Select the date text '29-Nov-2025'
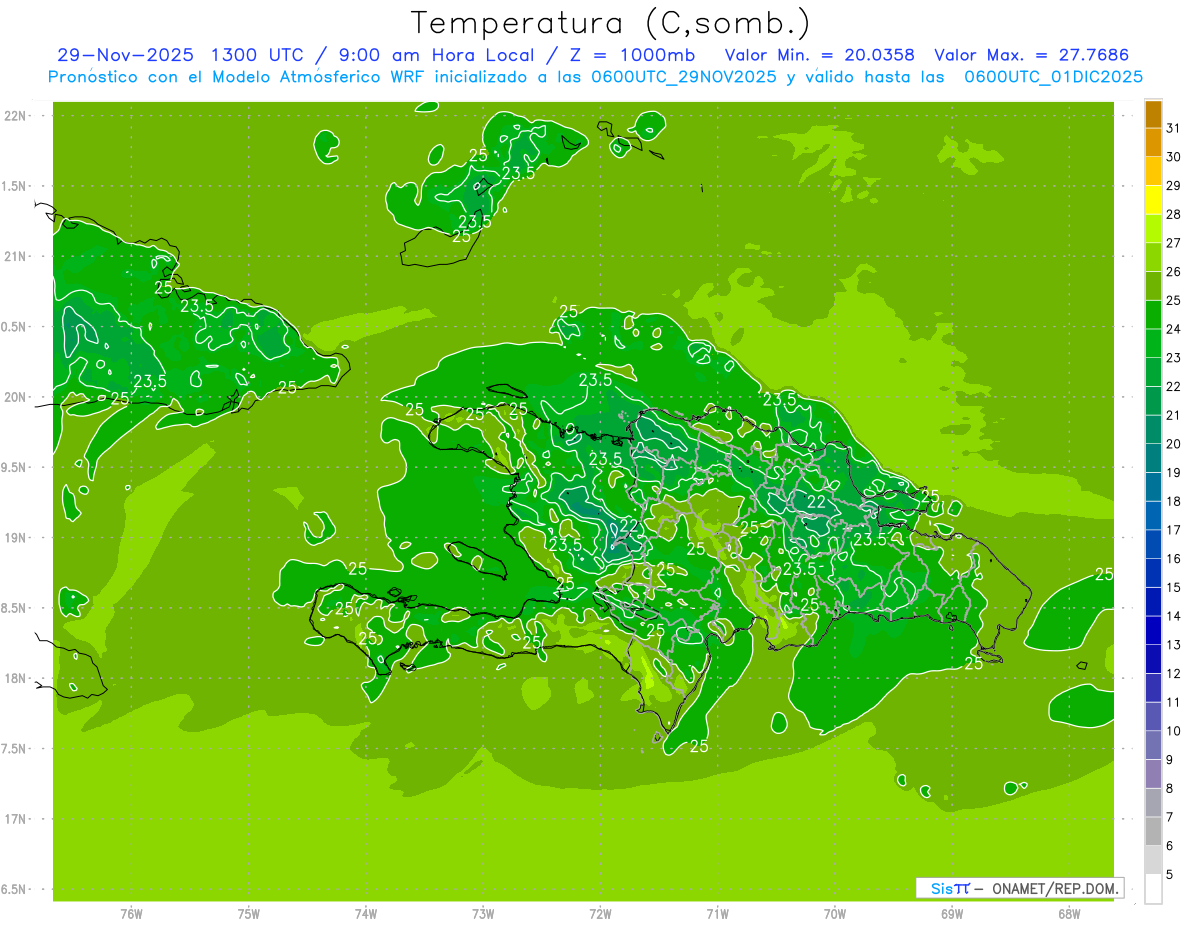Screen dimensions: 1200x927 [126, 55]
